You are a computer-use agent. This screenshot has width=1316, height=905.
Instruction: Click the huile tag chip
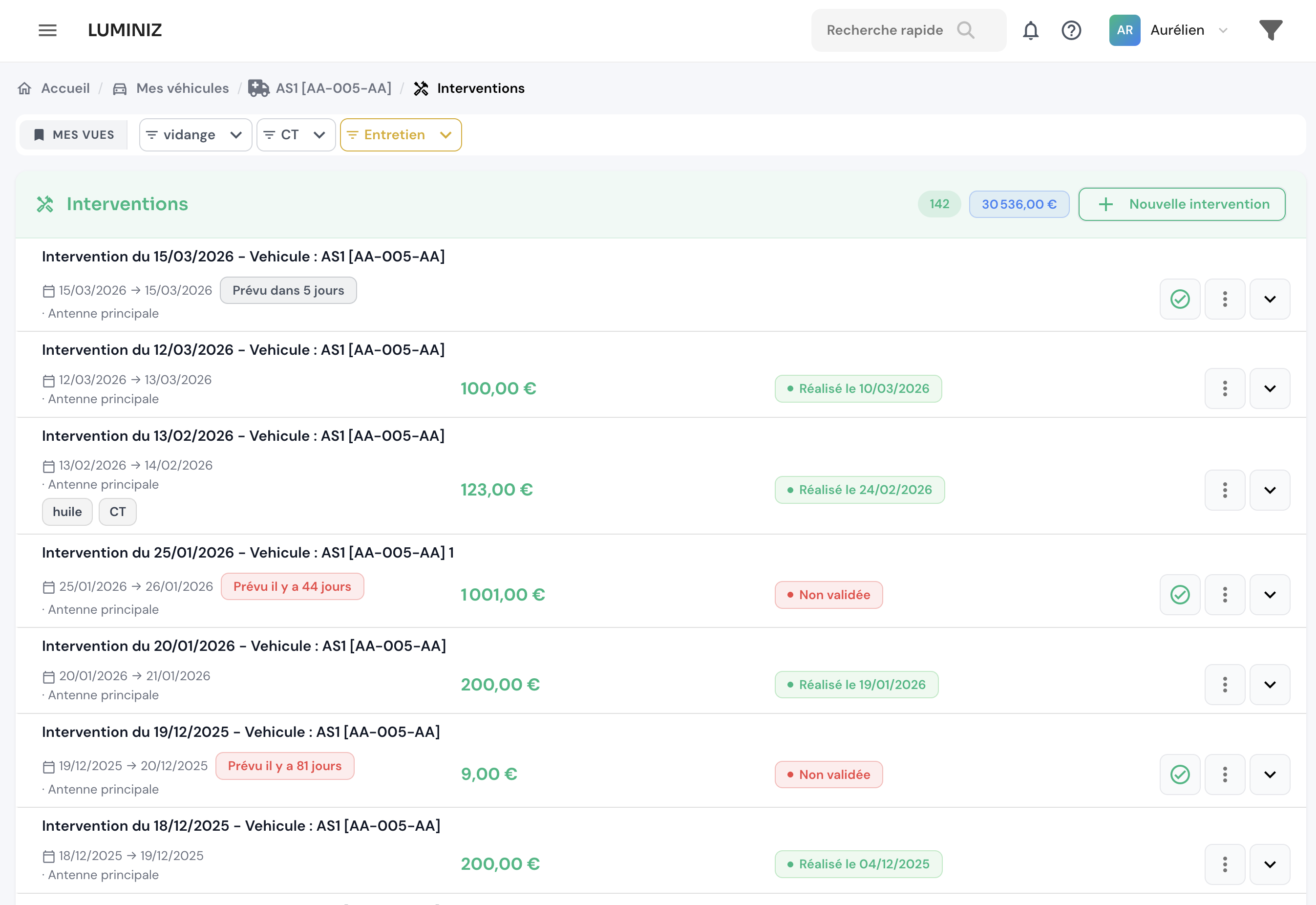point(67,512)
